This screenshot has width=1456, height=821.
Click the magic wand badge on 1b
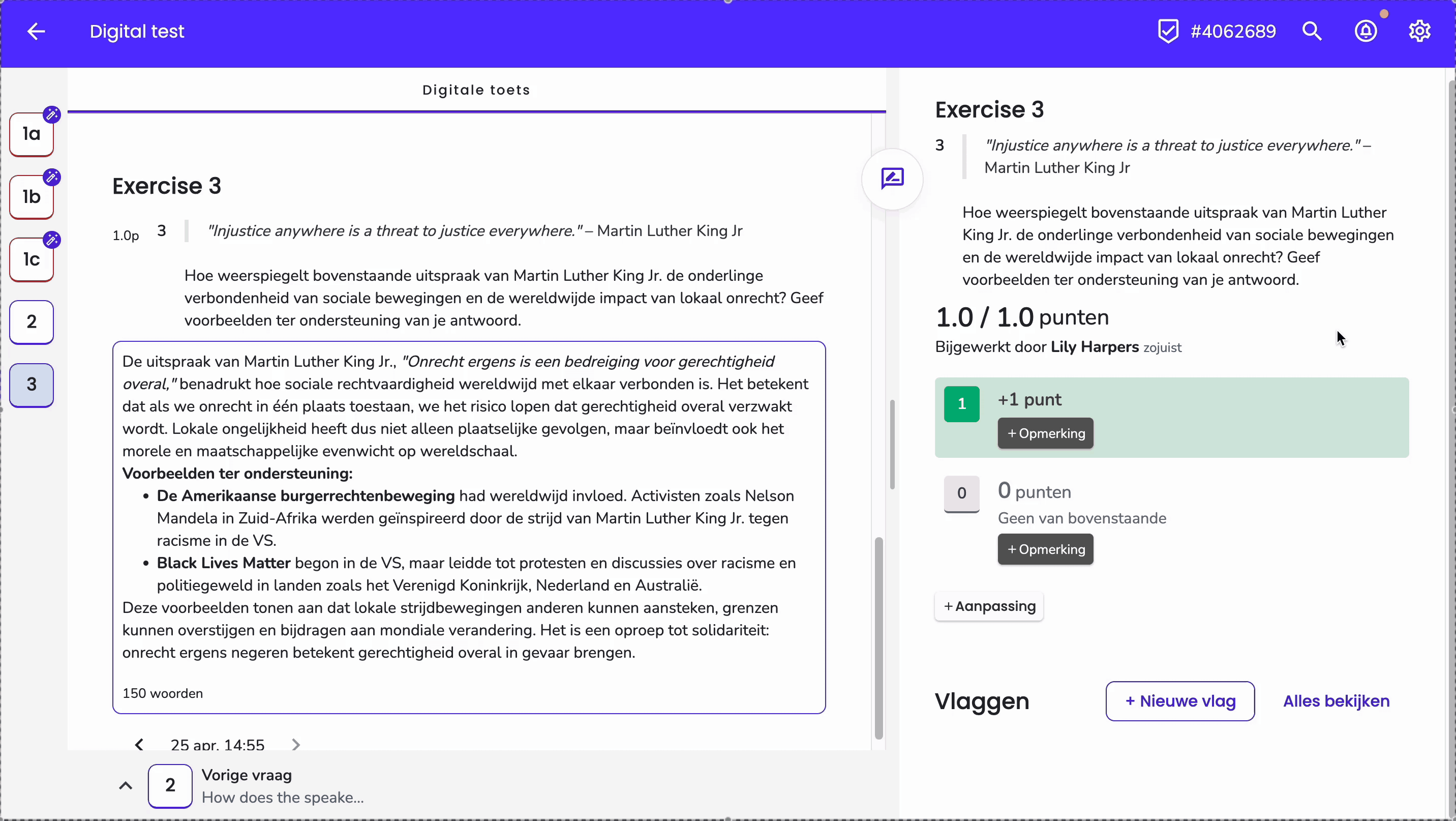click(52, 178)
